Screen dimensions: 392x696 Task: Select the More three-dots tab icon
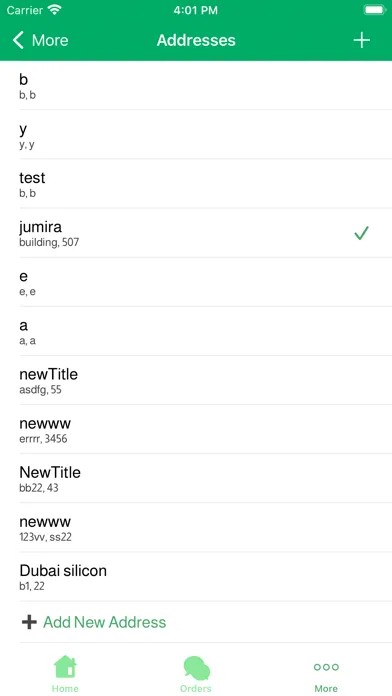click(326, 667)
